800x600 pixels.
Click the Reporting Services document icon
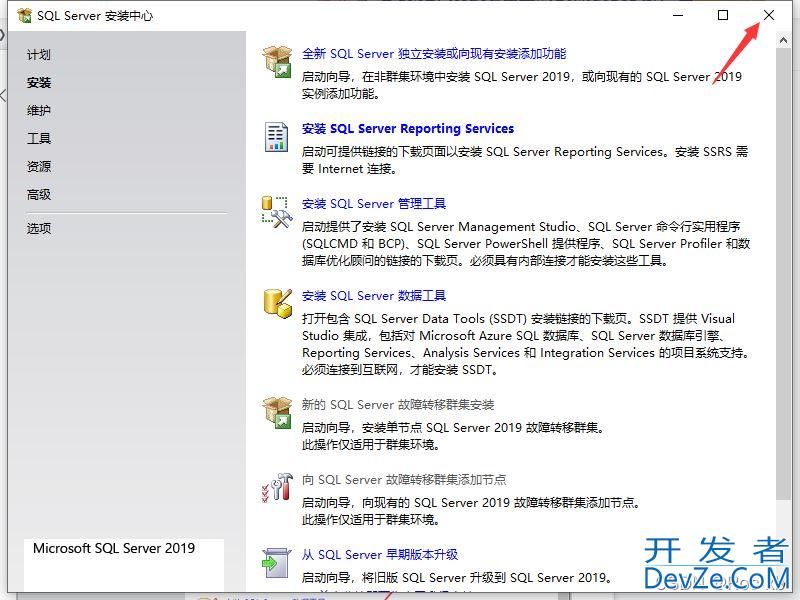pyautogui.click(x=277, y=137)
